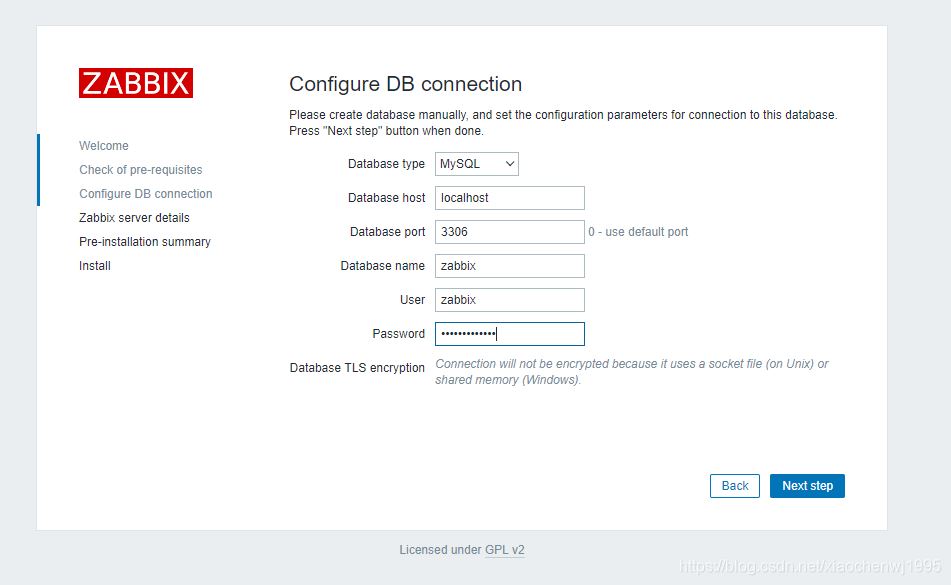This screenshot has width=951, height=585.
Task: Click the Database TLS encryption label
Action: tap(357, 368)
